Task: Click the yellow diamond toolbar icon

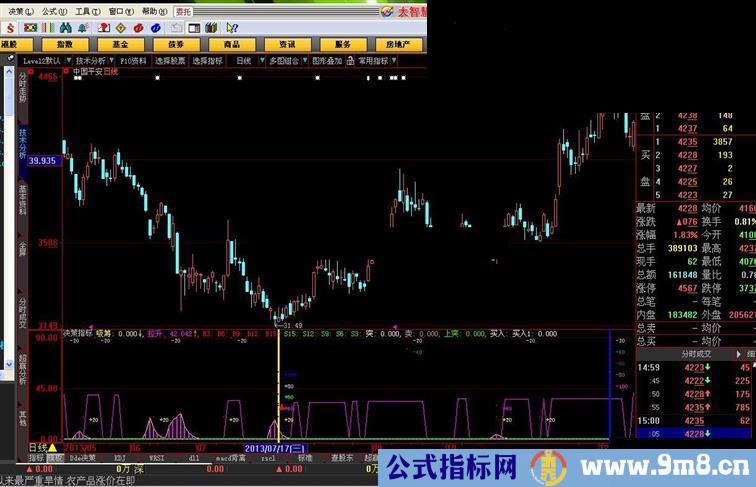Action: pyautogui.click(x=120, y=27)
